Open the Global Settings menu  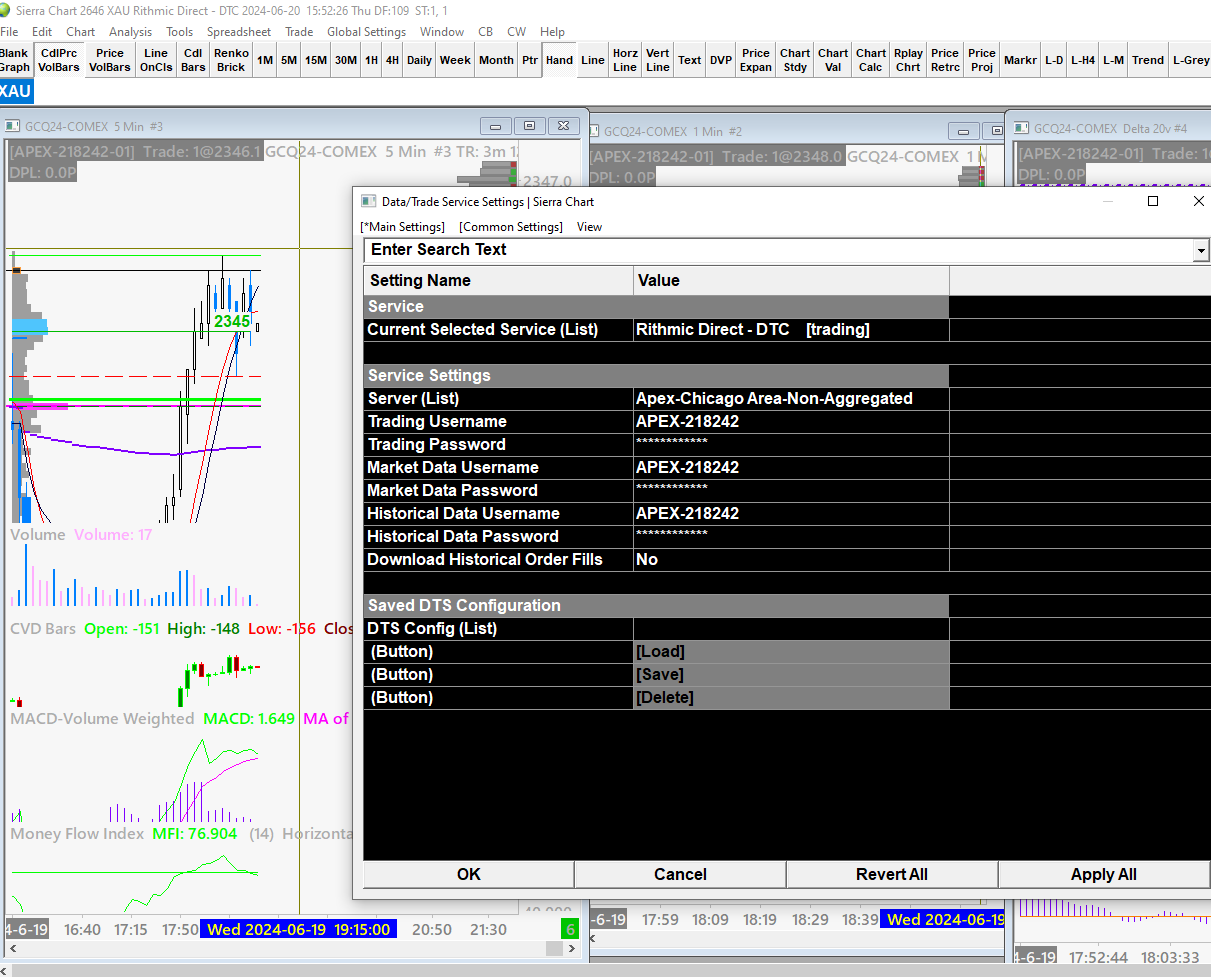366,32
